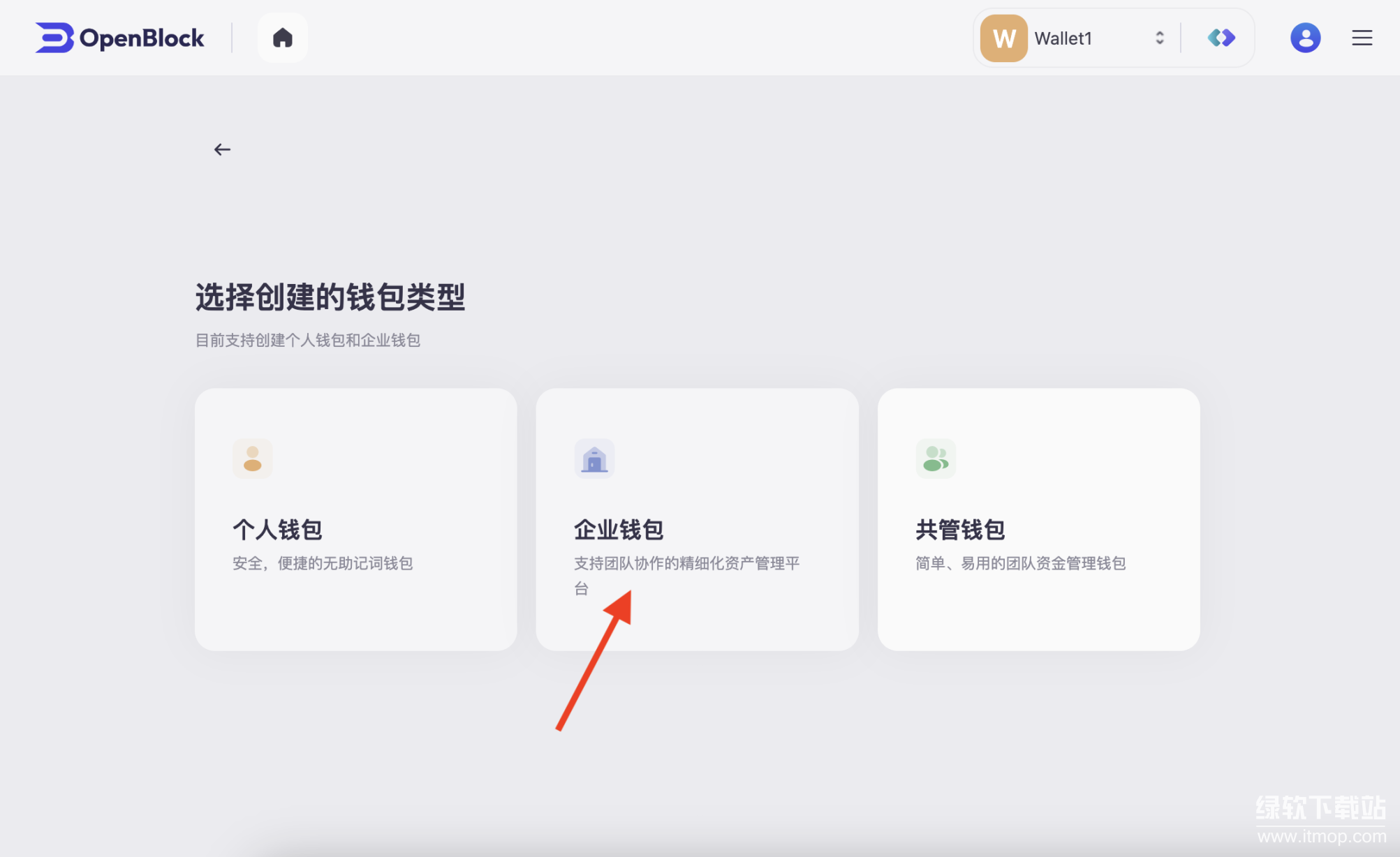Click the 简单、易用的团队资金管理钱包 description

point(1020,563)
